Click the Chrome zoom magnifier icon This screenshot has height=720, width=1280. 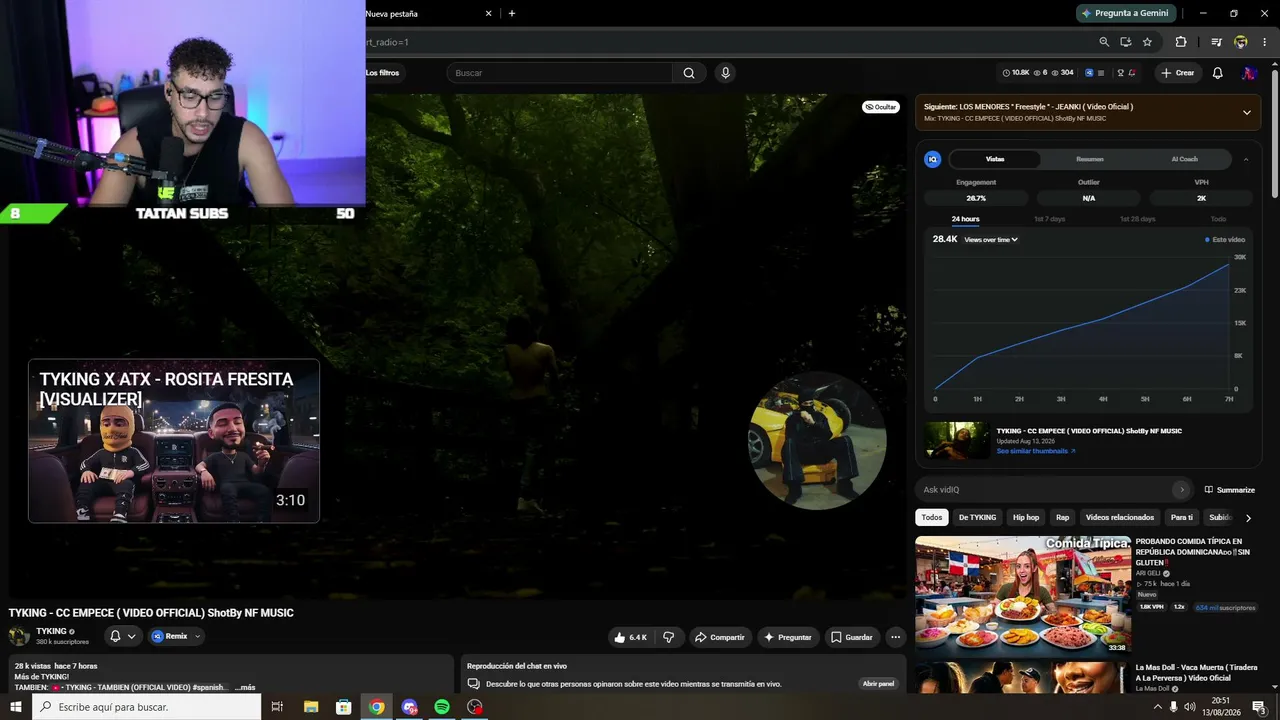tap(1104, 42)
